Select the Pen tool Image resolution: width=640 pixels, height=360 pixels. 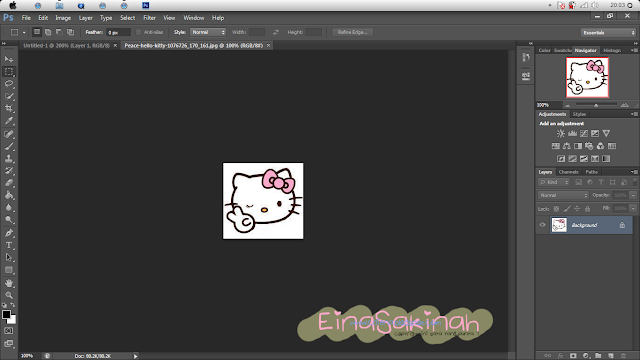(9, 233)
